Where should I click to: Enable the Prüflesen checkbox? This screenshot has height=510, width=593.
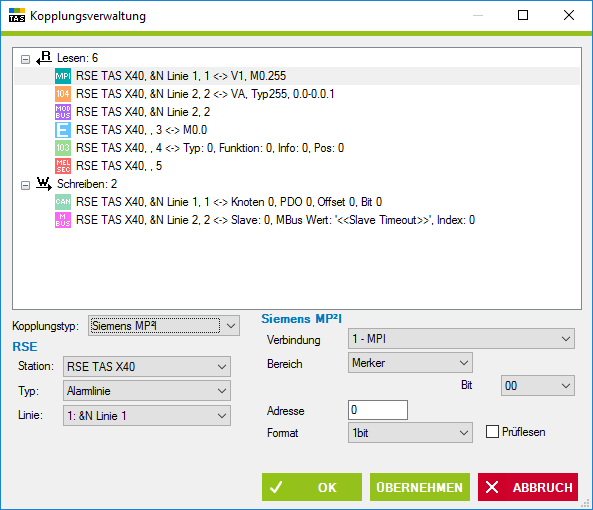(492, 432)
